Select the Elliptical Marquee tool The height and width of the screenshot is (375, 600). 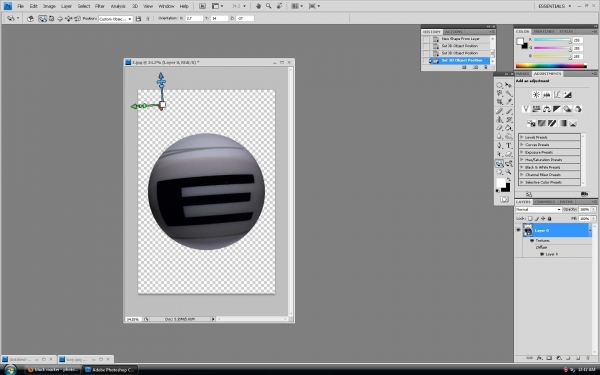pos(499,85)
